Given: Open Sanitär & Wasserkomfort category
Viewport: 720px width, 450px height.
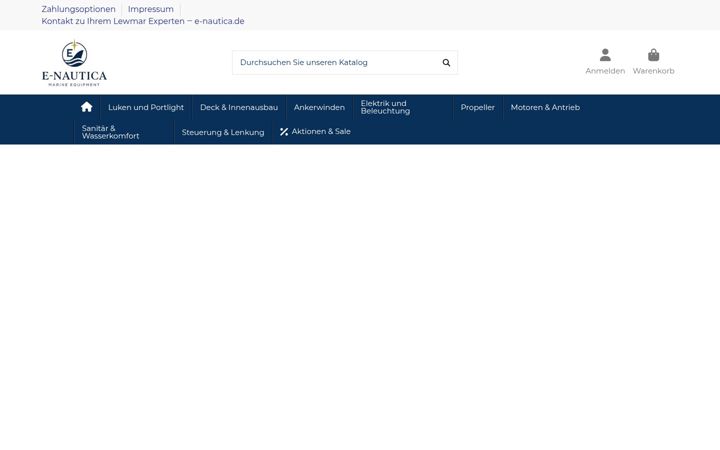Looking at the screenshot, I should [x=110, y=132].
